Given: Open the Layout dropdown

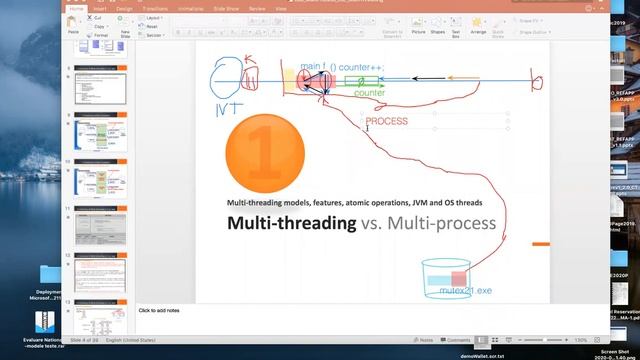Looking at the screenshot, I should click(x=151, y=18).
